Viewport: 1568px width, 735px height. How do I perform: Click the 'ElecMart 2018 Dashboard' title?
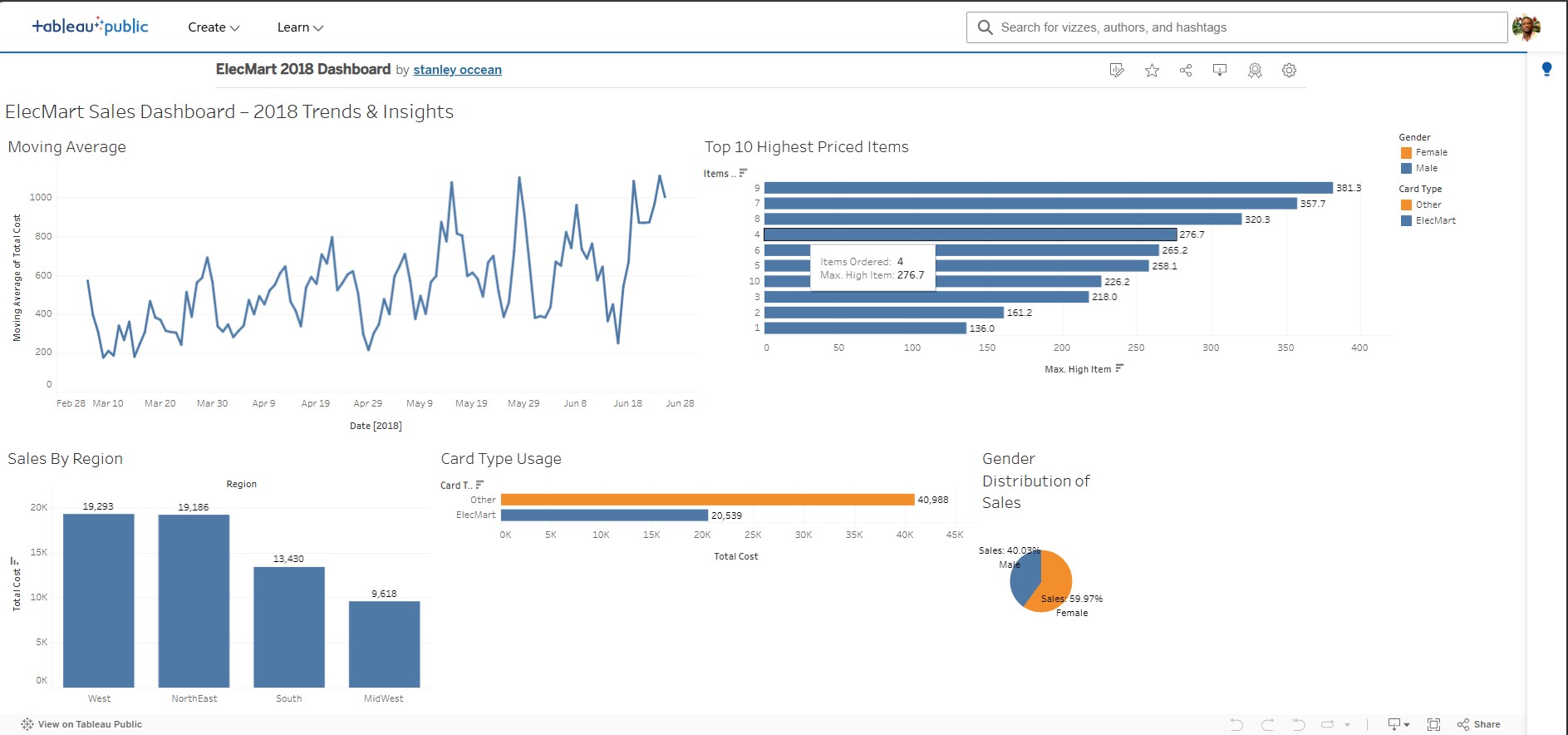click(303, 69)
